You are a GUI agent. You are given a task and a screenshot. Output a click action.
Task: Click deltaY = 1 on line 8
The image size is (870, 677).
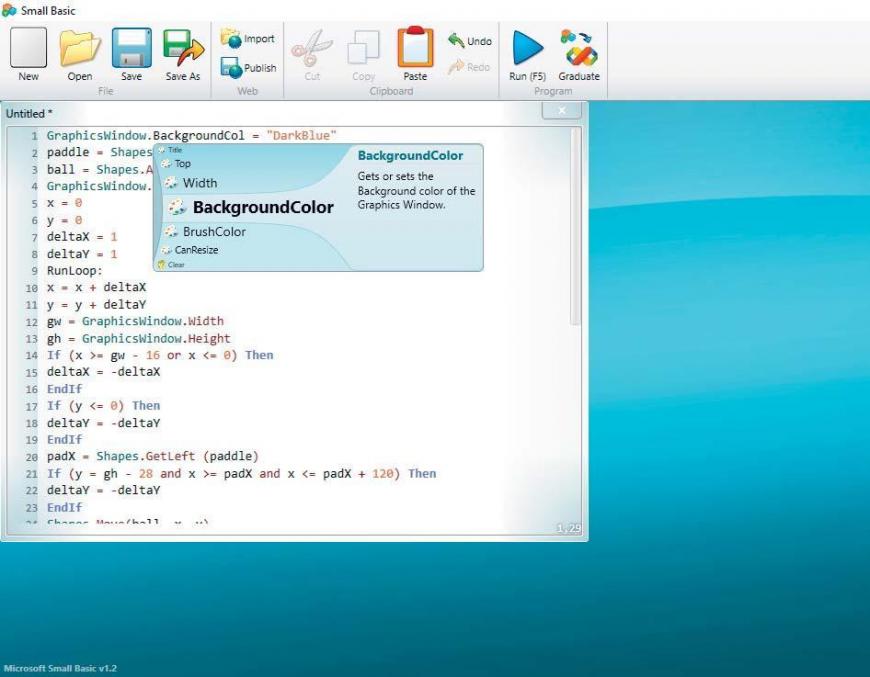point(82,254)
